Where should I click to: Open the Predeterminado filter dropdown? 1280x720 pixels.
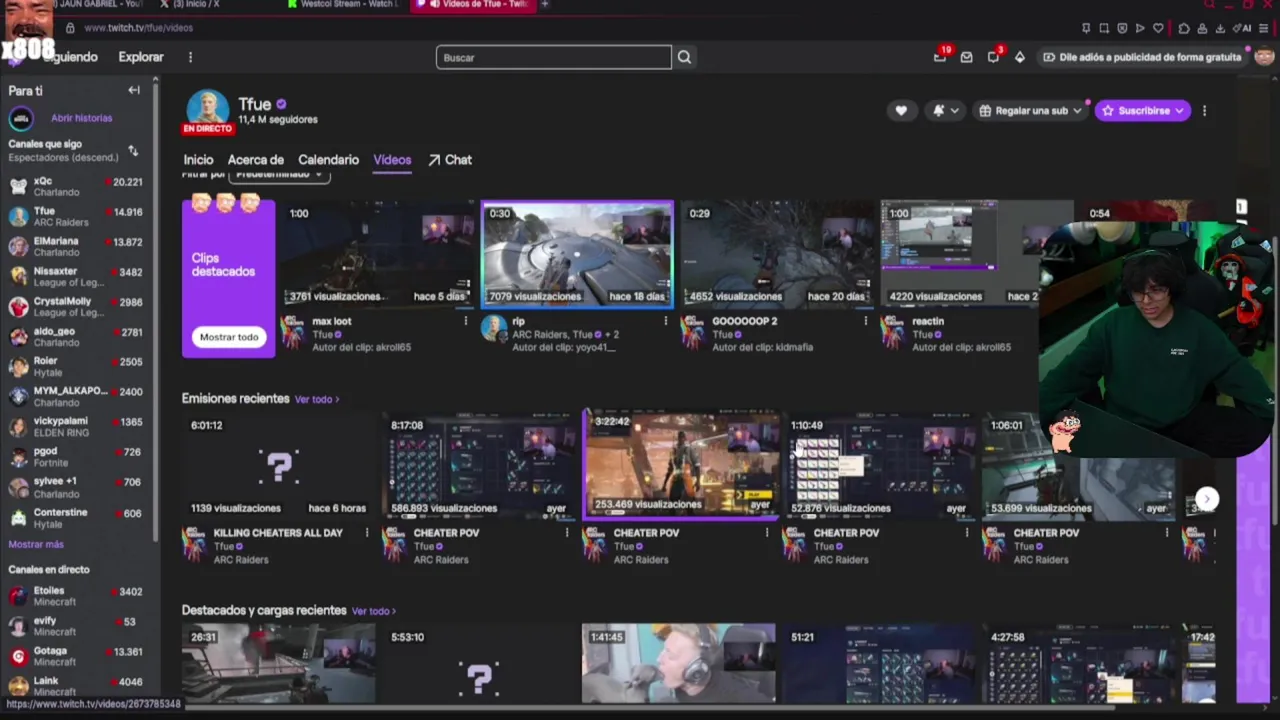pos(279,175)
